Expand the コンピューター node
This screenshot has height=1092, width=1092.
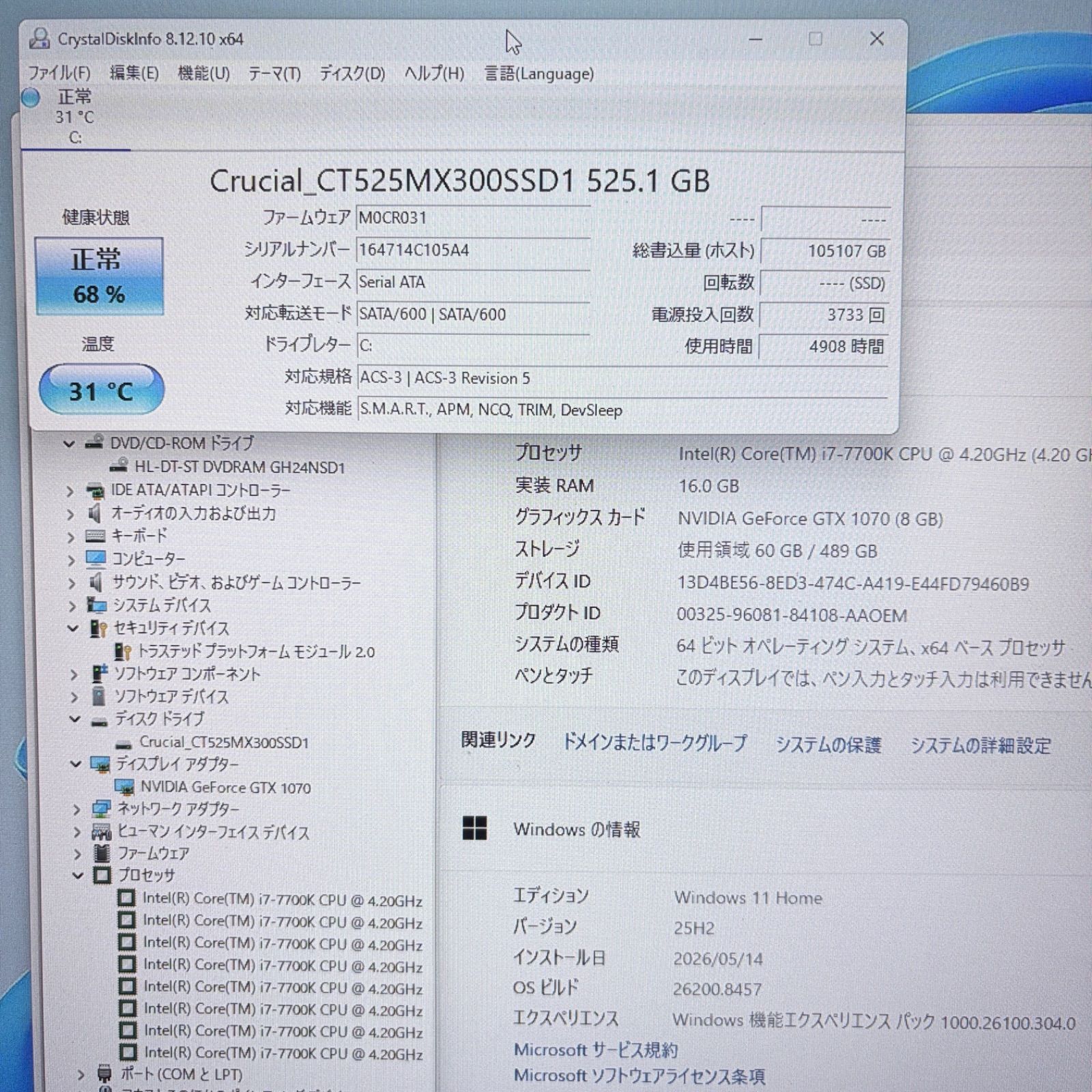click(71, 560)
